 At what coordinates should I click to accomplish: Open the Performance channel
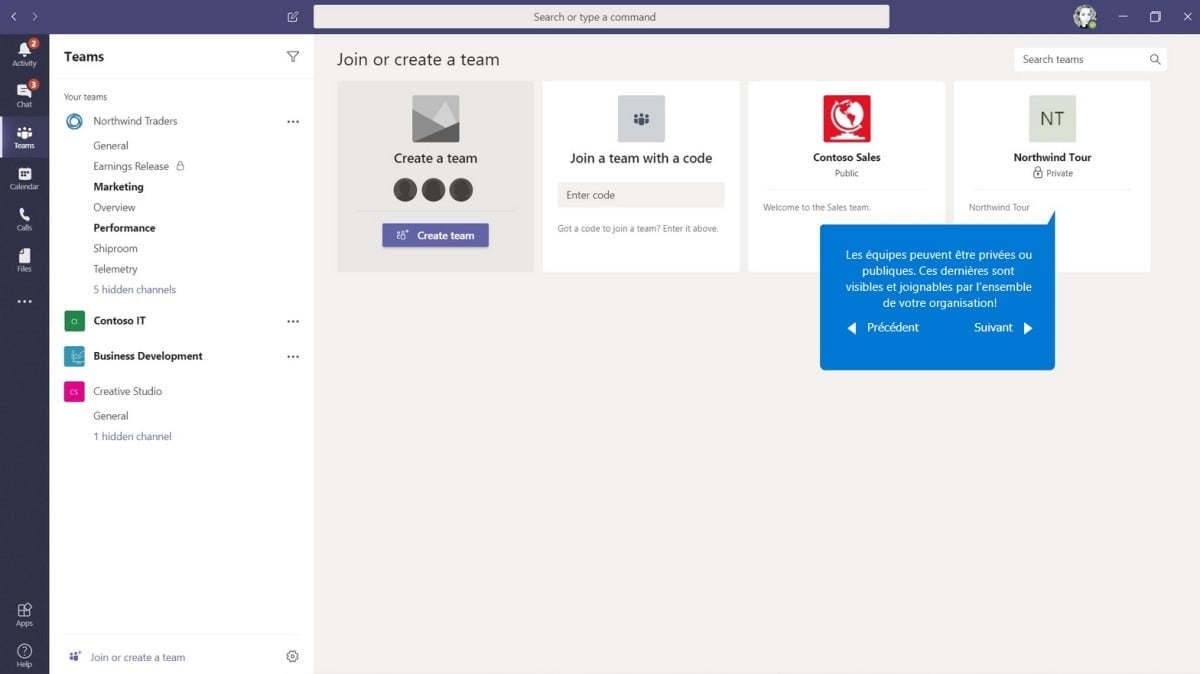[124, 228]
